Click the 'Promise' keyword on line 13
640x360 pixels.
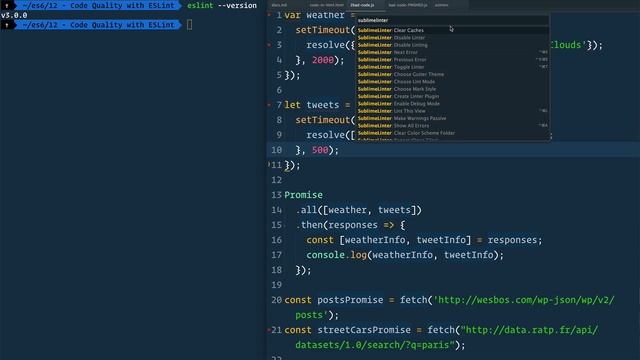pos(303,195)
